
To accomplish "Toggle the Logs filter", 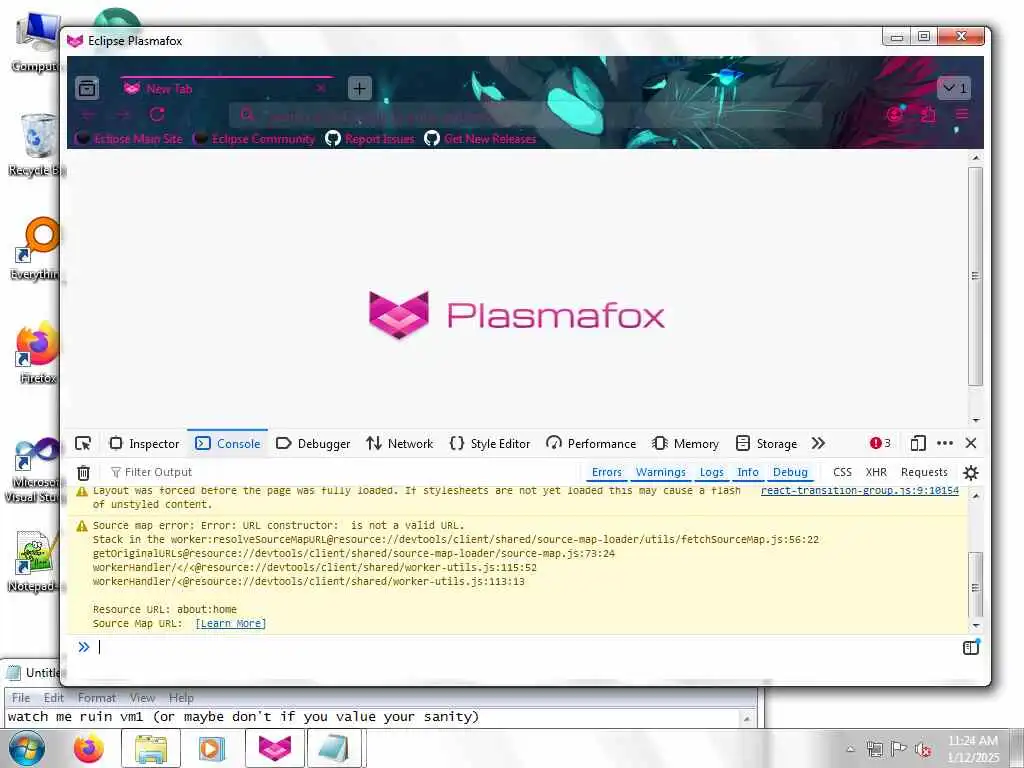I will pos(711,472).
